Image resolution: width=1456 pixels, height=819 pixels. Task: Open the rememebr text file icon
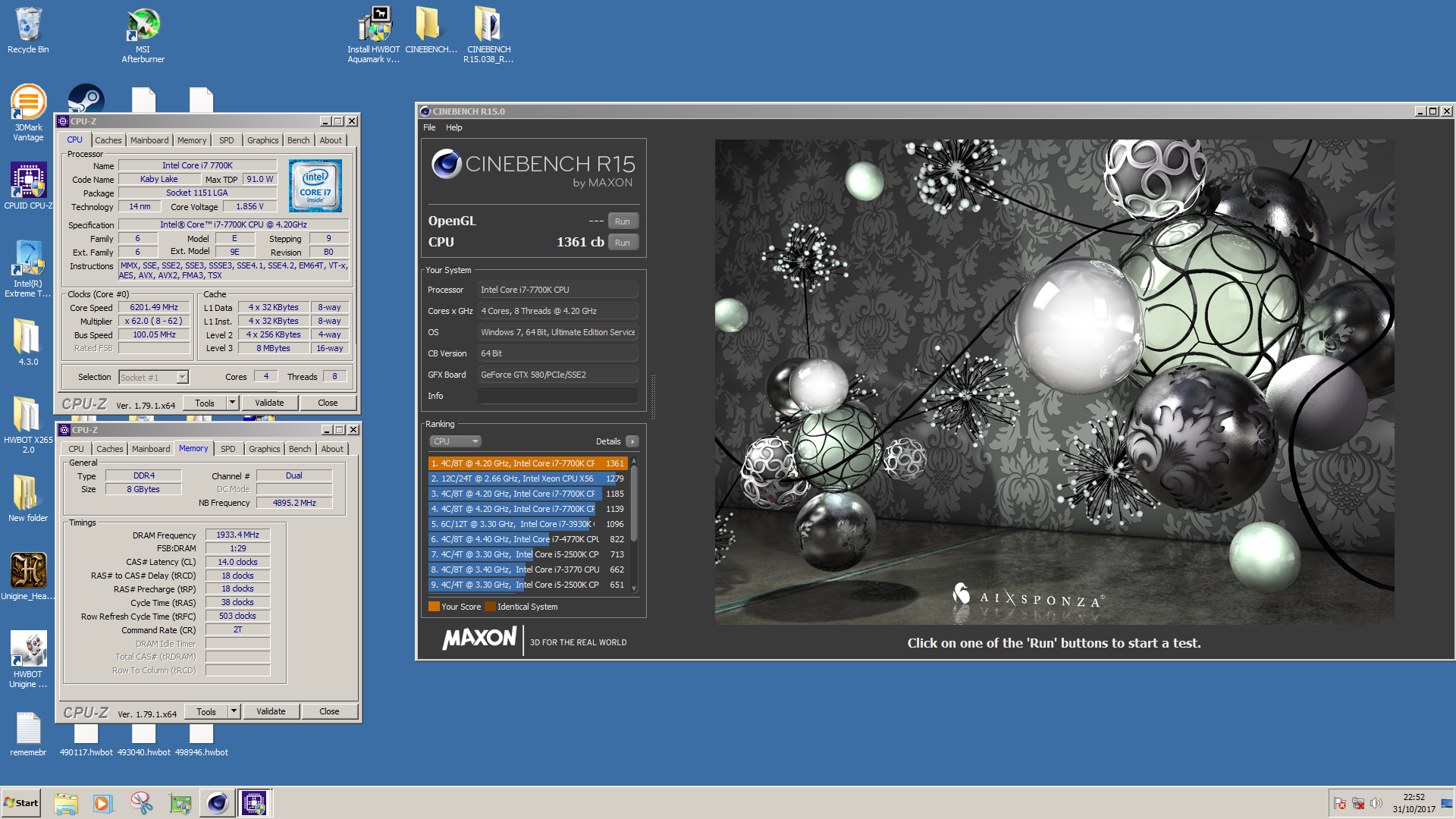[28, 733]
